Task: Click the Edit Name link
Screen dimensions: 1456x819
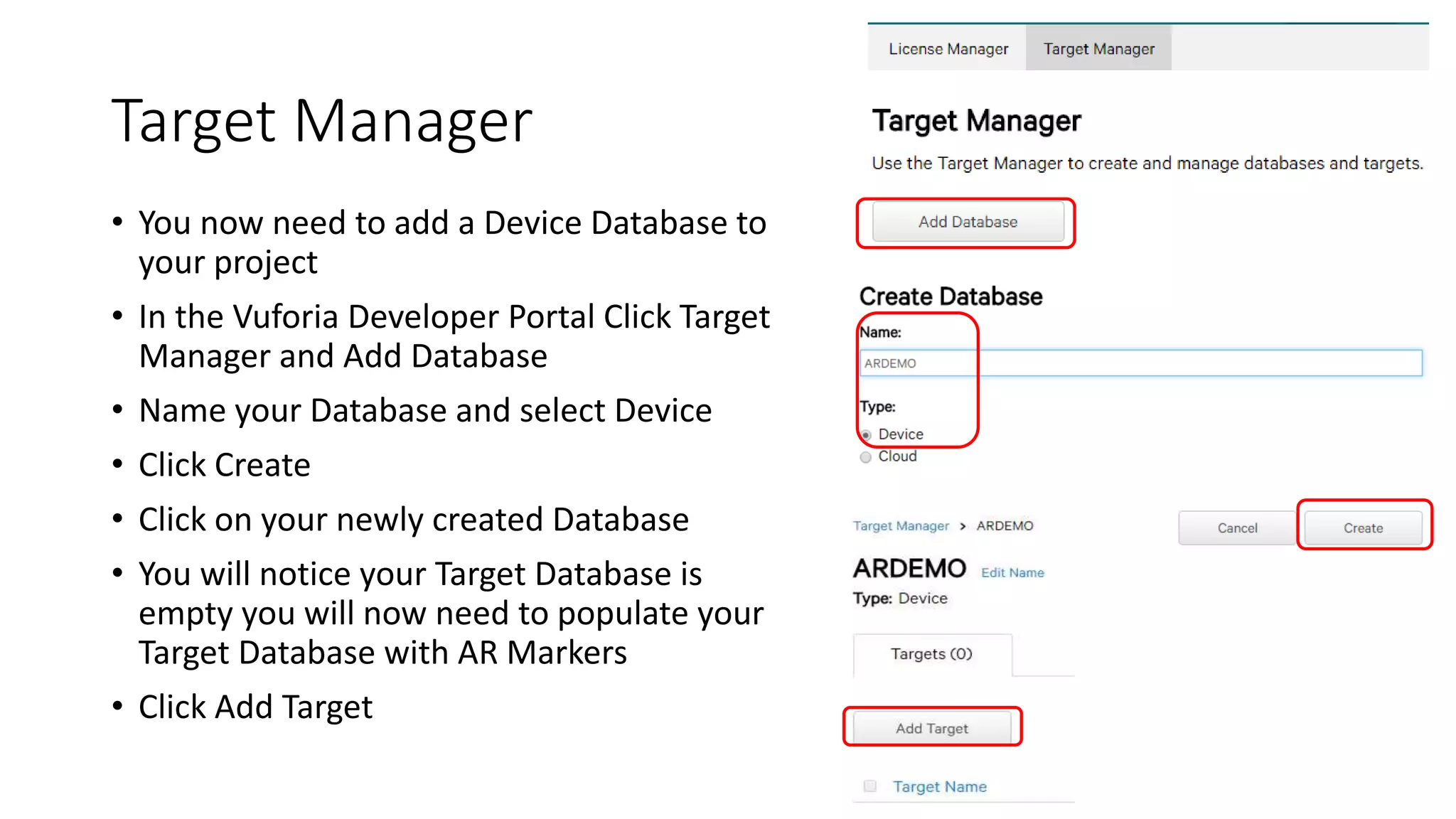Action: 1012,573
